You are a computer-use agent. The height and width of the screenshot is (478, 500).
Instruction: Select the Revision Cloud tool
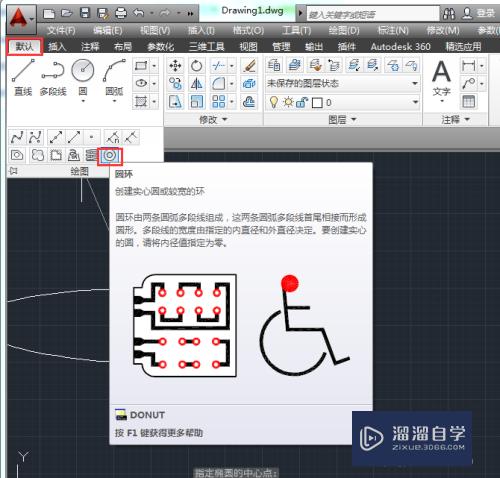(x=37, y=155)
